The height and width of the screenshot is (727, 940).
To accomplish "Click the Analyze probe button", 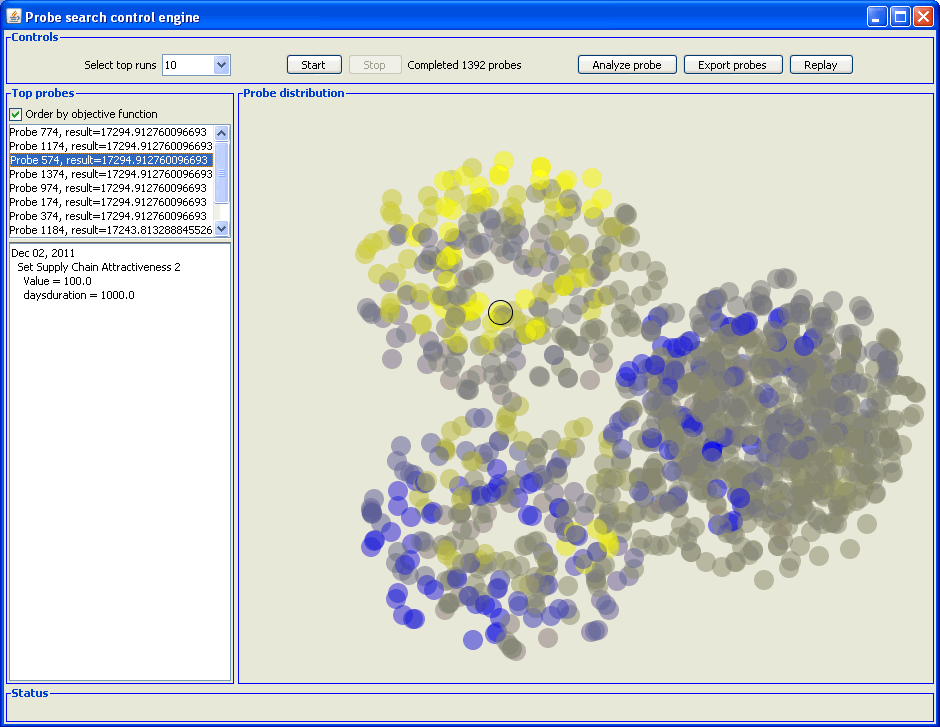I will coord(627,65).
